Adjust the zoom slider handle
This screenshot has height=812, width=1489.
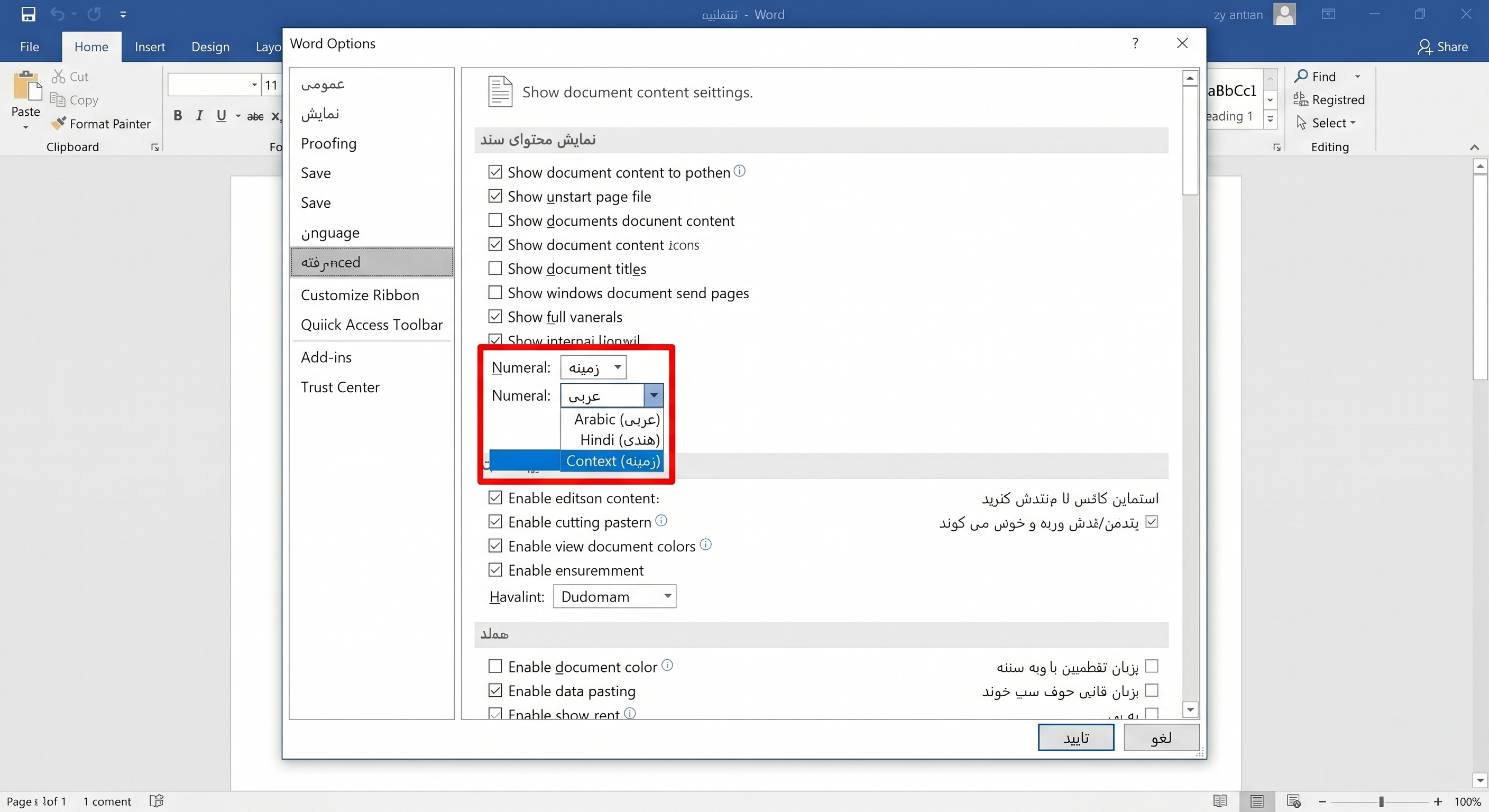tap(1381, 801)
